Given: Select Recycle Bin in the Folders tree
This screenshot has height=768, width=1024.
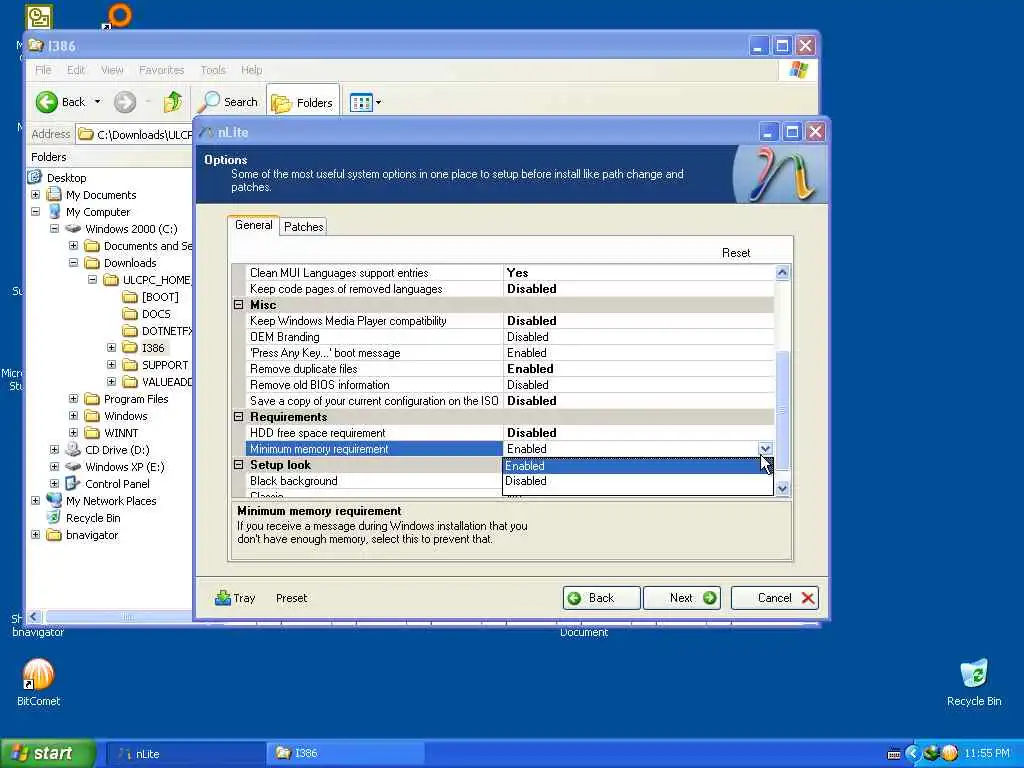Looking at the screenshot, I should click(x=93, y=518).
